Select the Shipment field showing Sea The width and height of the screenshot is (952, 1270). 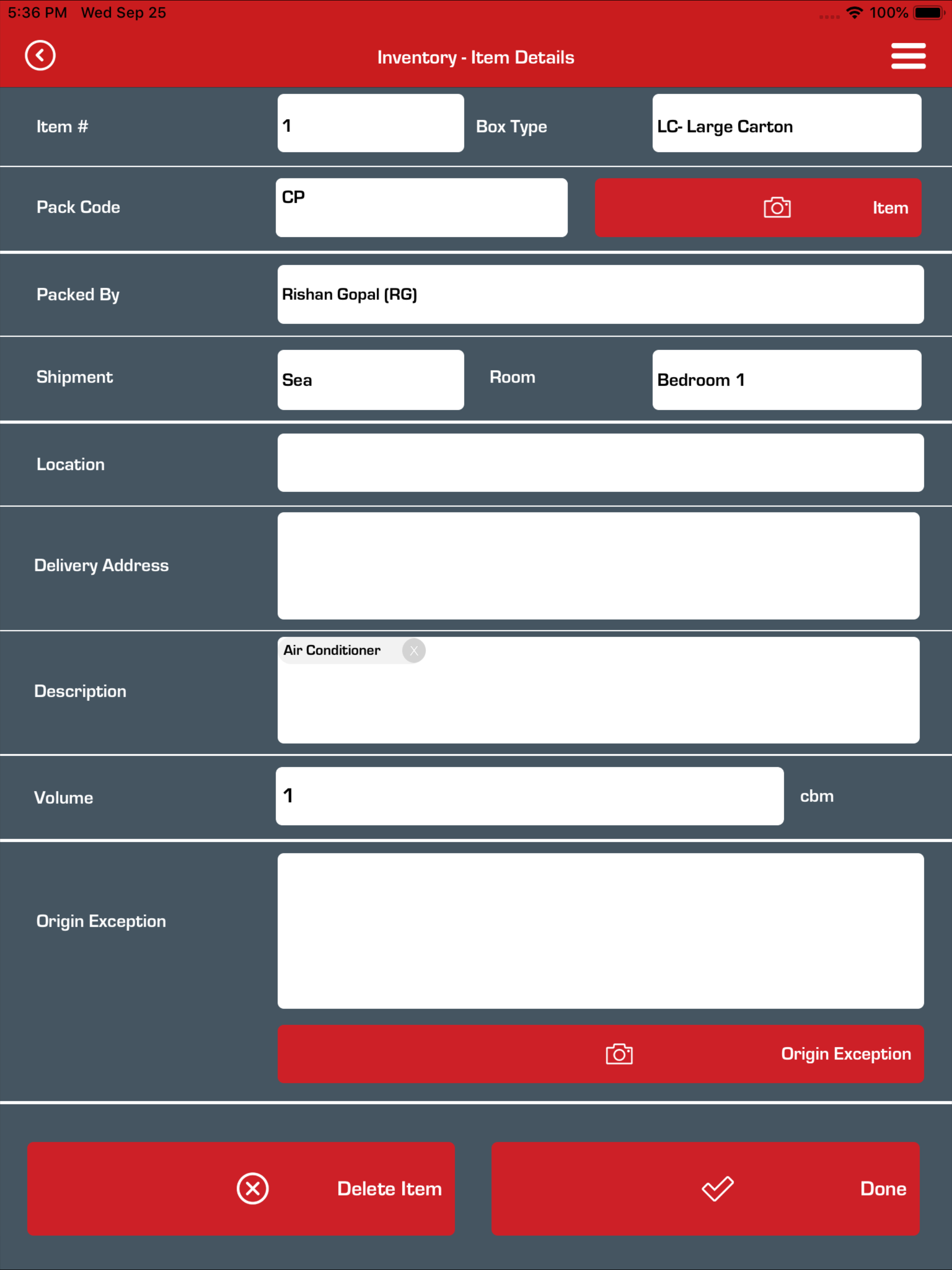[x=371, y=379]
